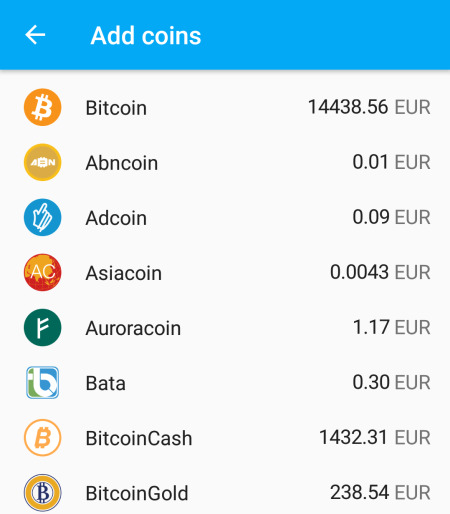Tap the 14438.56 EUR Bitcoin price
Viewport: 450px width, 514px height.
click(x=369, y=107)
